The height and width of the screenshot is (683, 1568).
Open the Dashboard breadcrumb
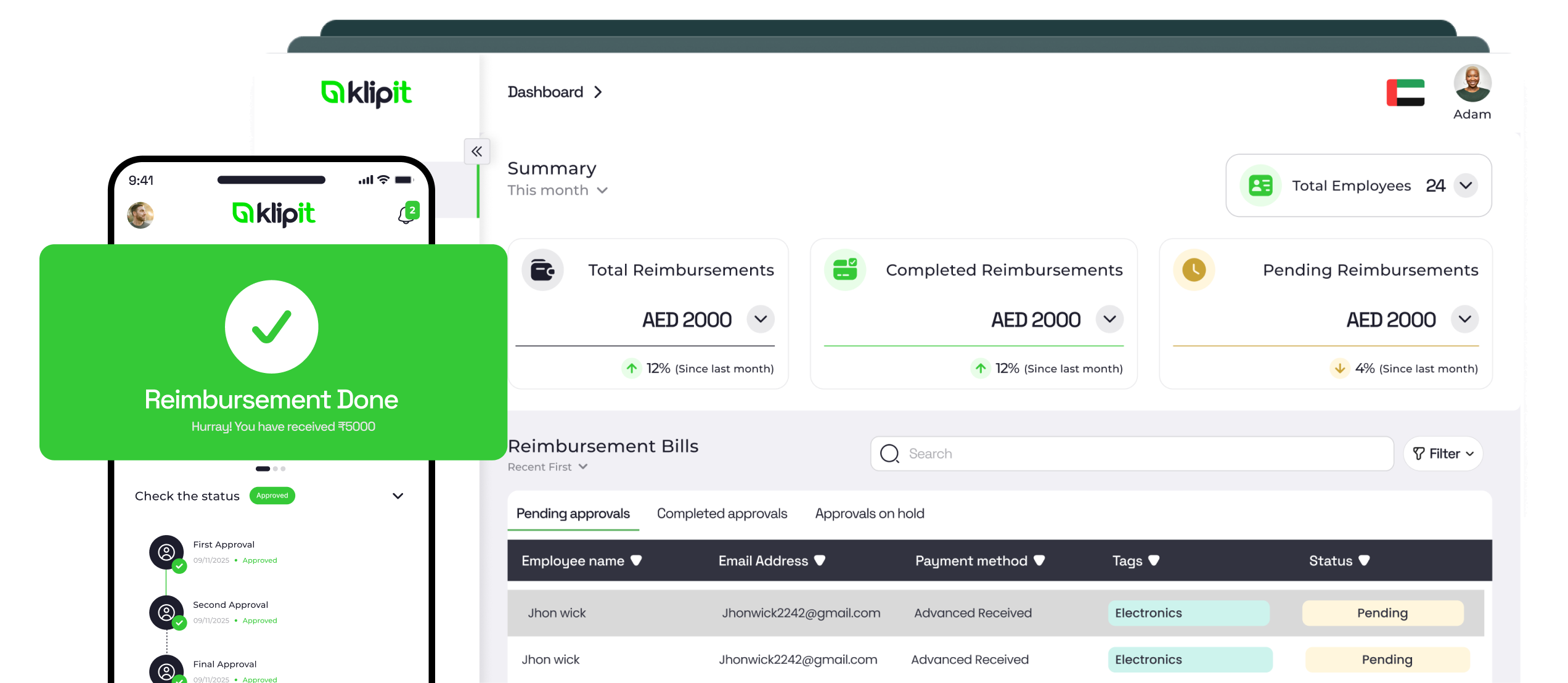point(545,92)
